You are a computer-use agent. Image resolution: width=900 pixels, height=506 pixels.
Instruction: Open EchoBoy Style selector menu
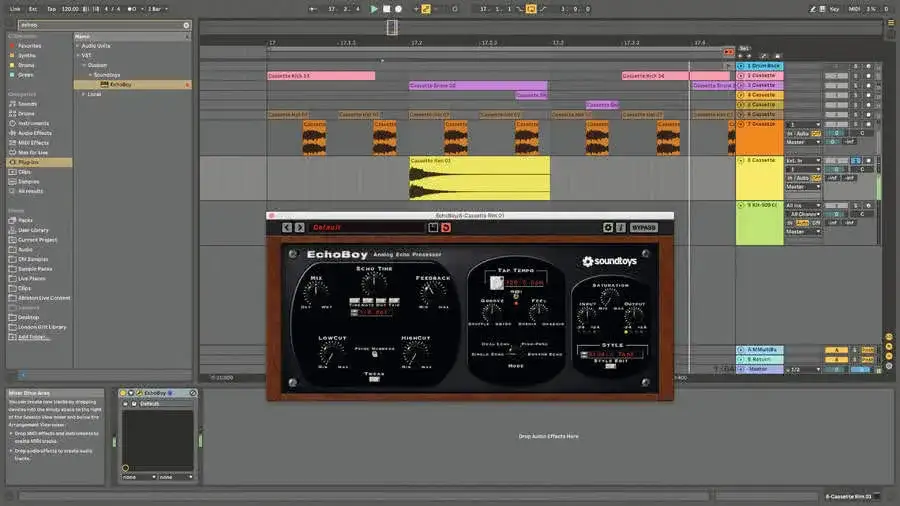[x=612, y=355]
